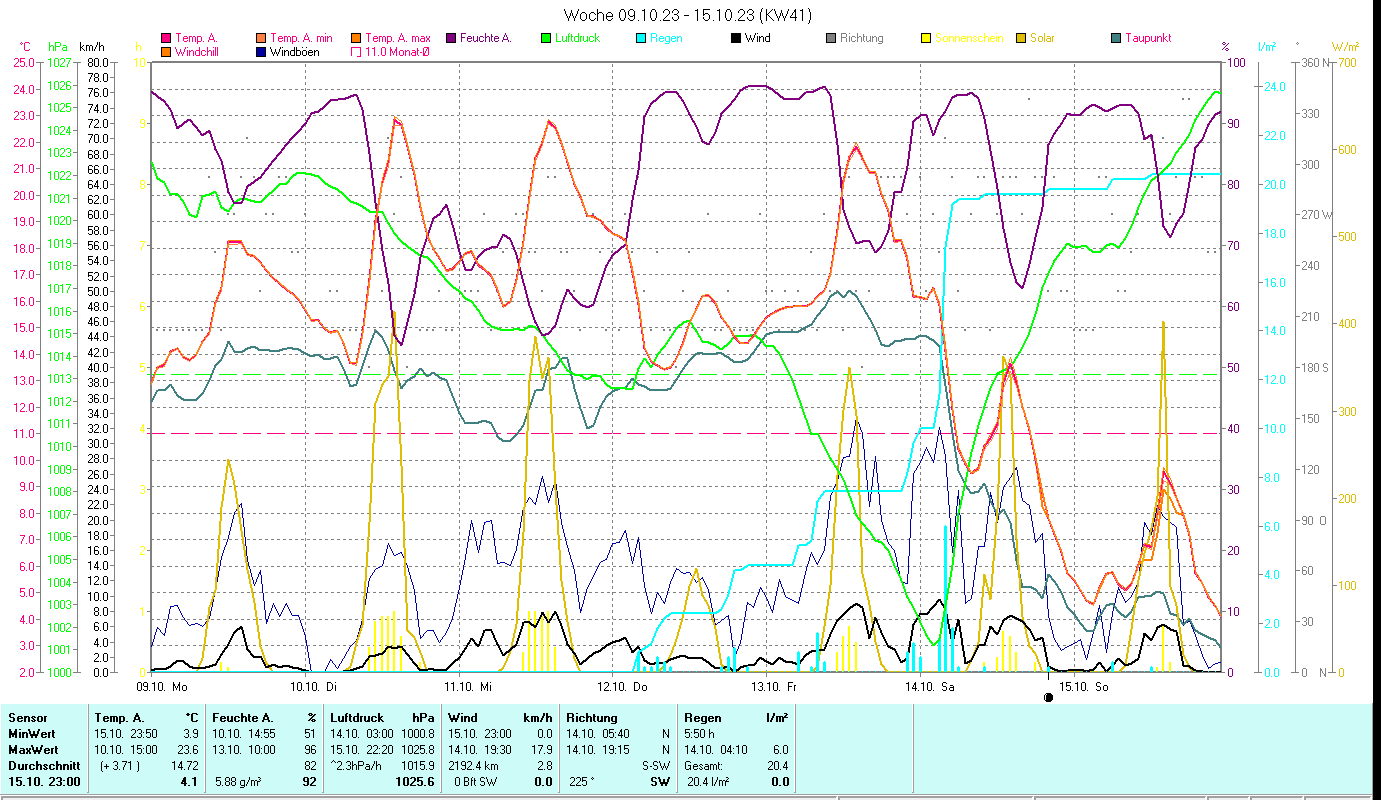
Task: Click the MaxWert row label
Action: [34, 749]
